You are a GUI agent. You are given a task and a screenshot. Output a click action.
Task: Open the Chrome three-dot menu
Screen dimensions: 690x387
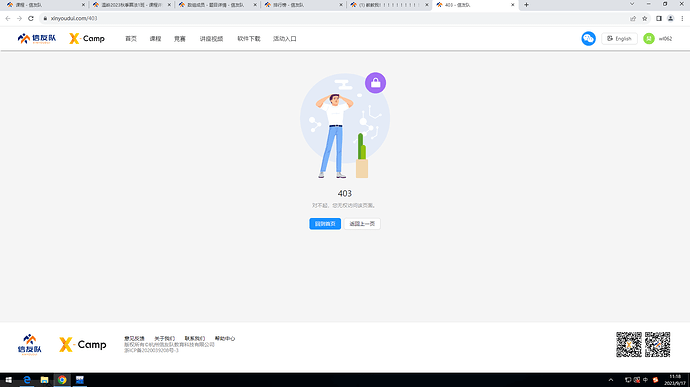pyautogui.click(x=682, y=18)
